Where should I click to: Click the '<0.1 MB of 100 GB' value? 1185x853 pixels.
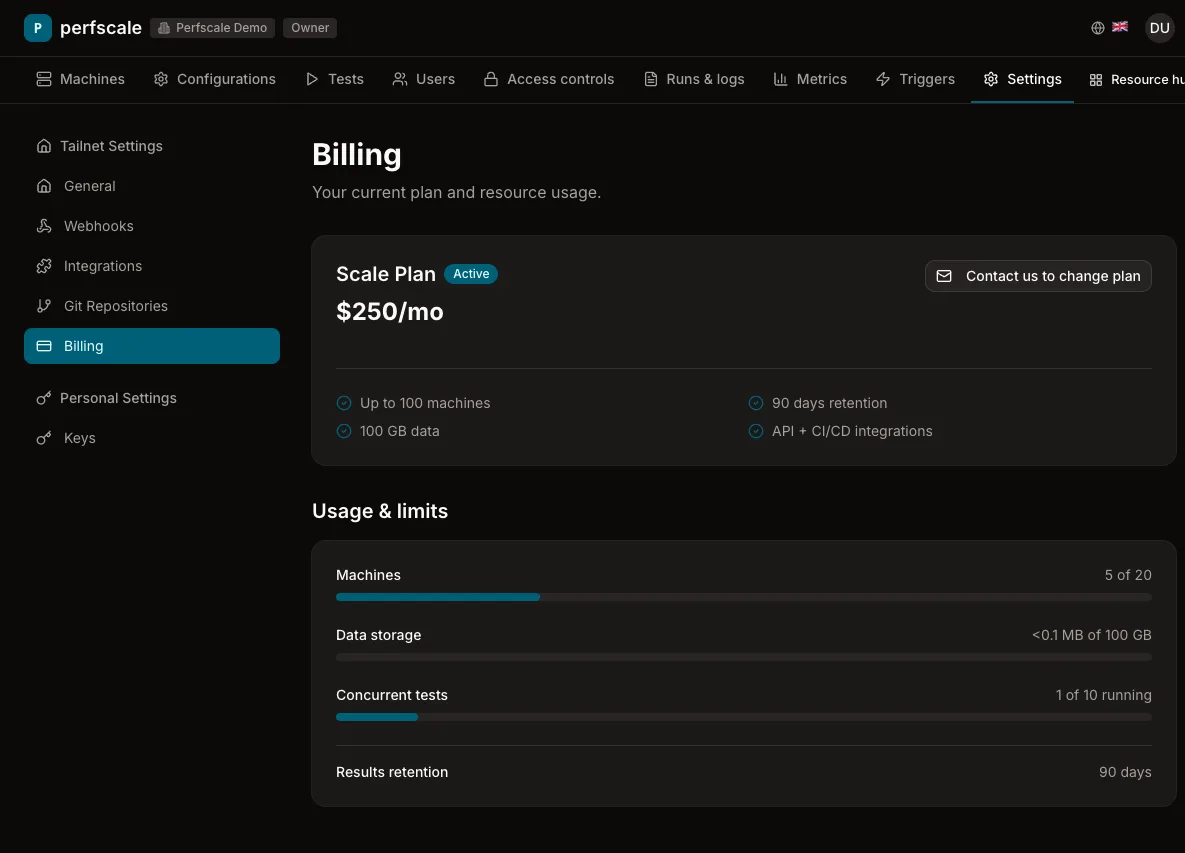click(1091, 635)
